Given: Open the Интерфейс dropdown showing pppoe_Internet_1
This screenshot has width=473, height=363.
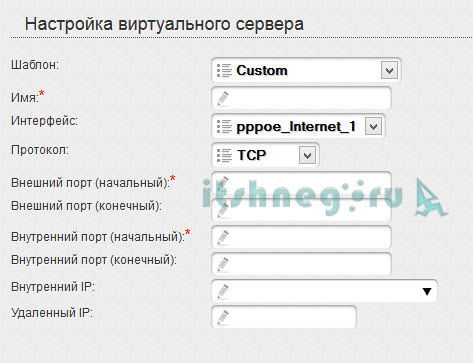Looking at the screenshot, I should pyautogui.click(x=298, y=126).
